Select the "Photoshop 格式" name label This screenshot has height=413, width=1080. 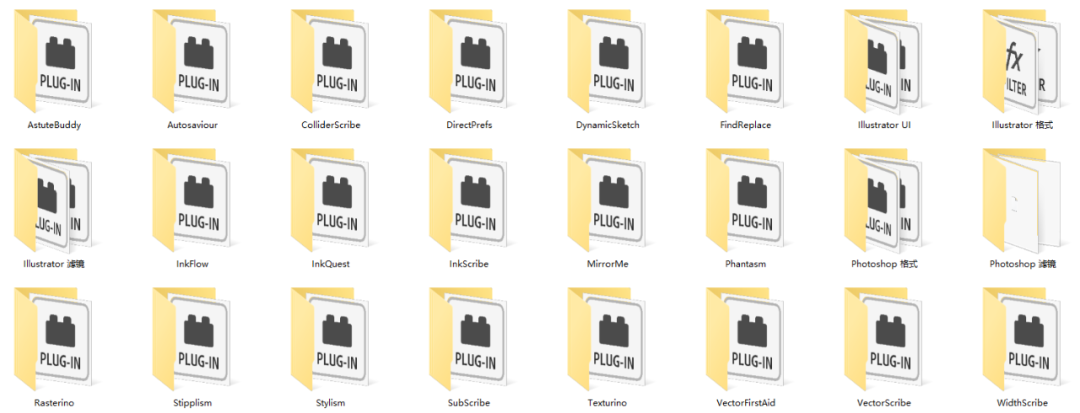[884, 264]
